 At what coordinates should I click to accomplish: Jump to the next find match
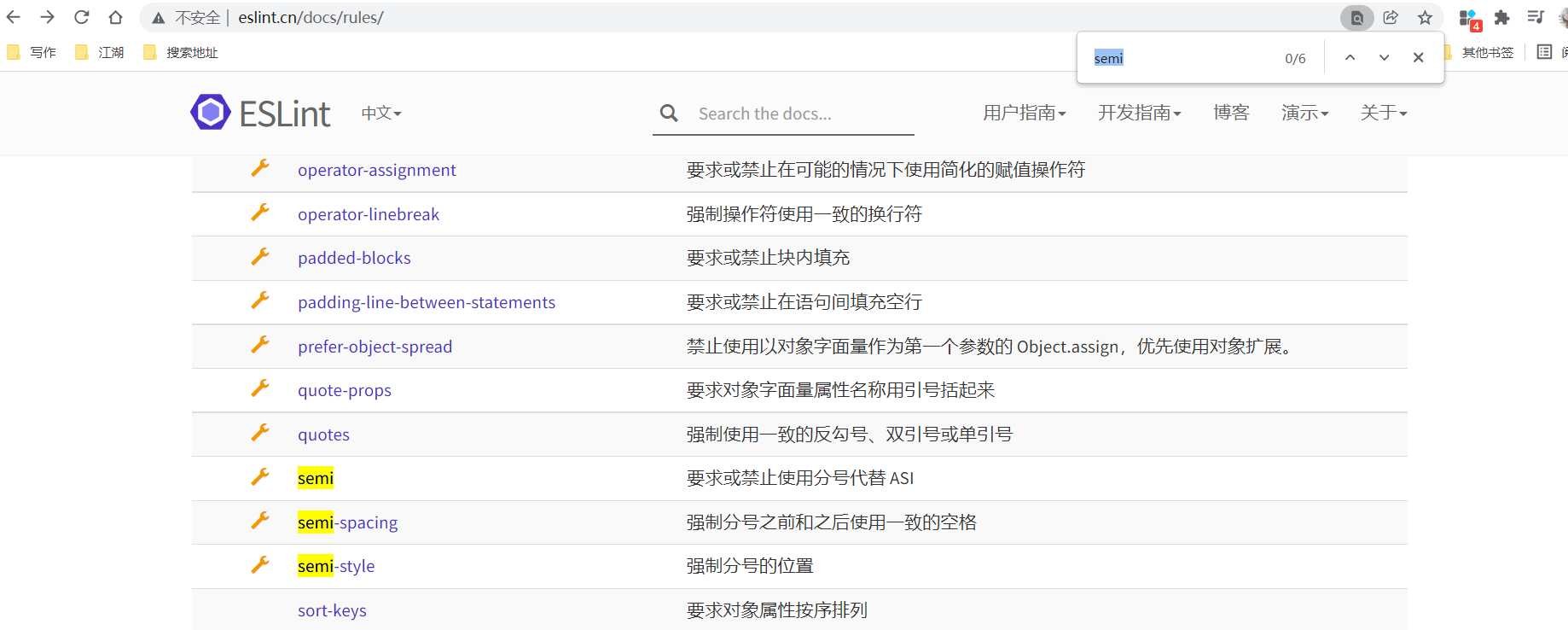click(x=1384, y=57)
